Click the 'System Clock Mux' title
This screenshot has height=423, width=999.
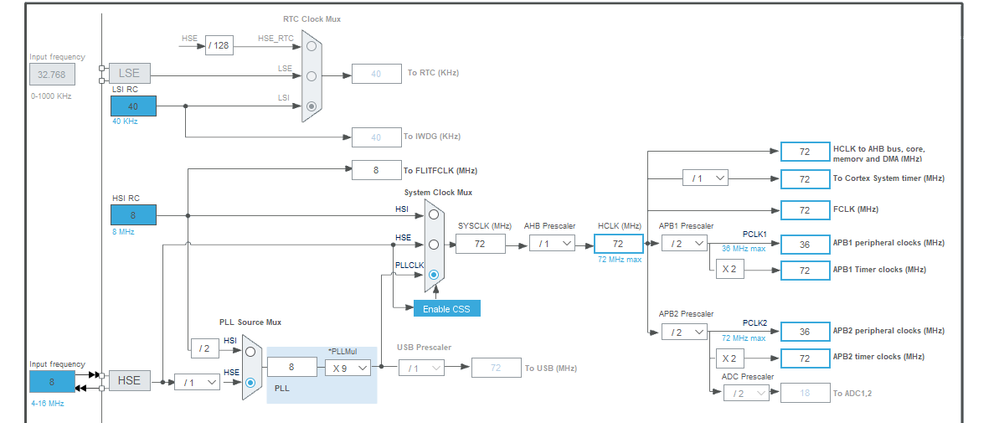(x=438, y=192)
